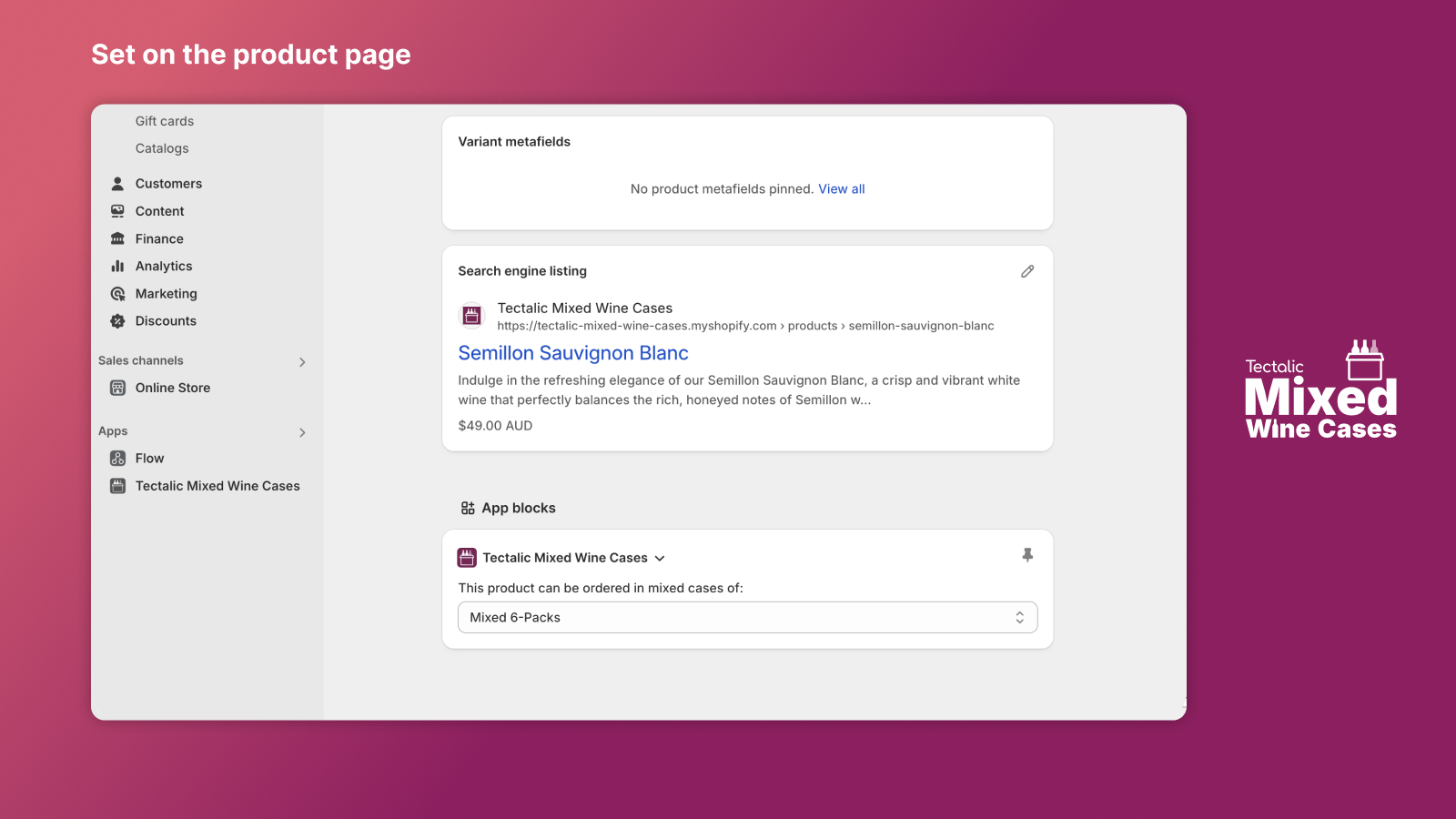The image size is (1456, 819).
Task: Go to Analytics section
Action: [164, 266]
